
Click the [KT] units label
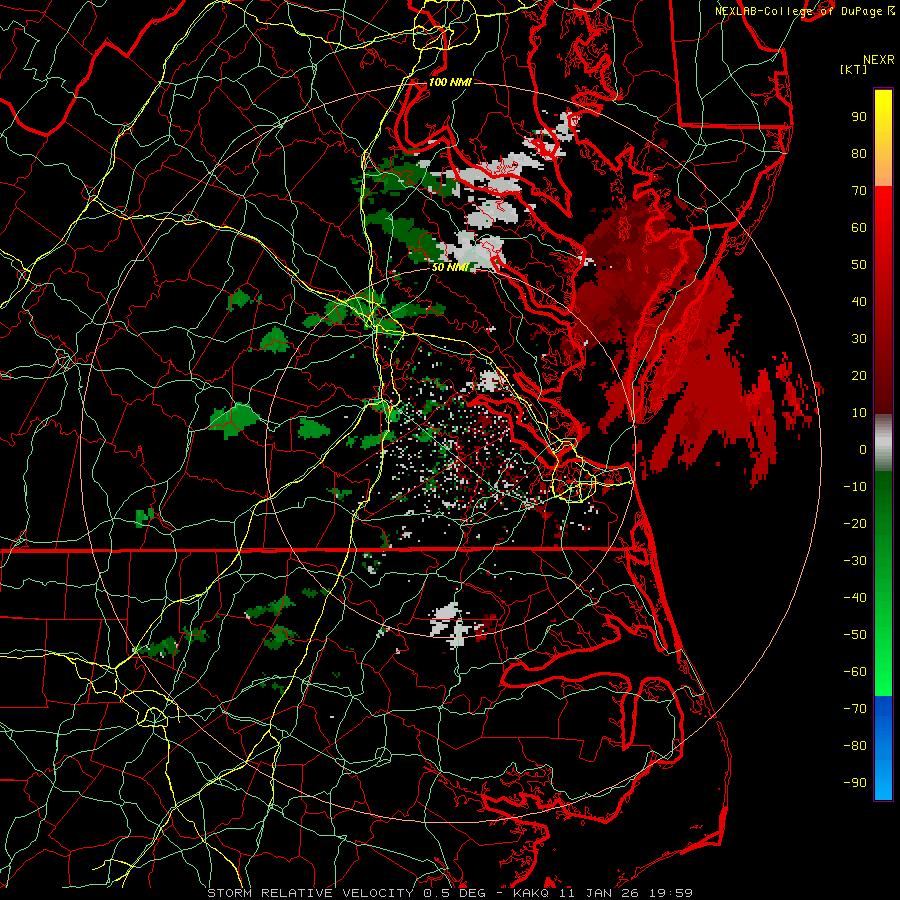[854, 69]
